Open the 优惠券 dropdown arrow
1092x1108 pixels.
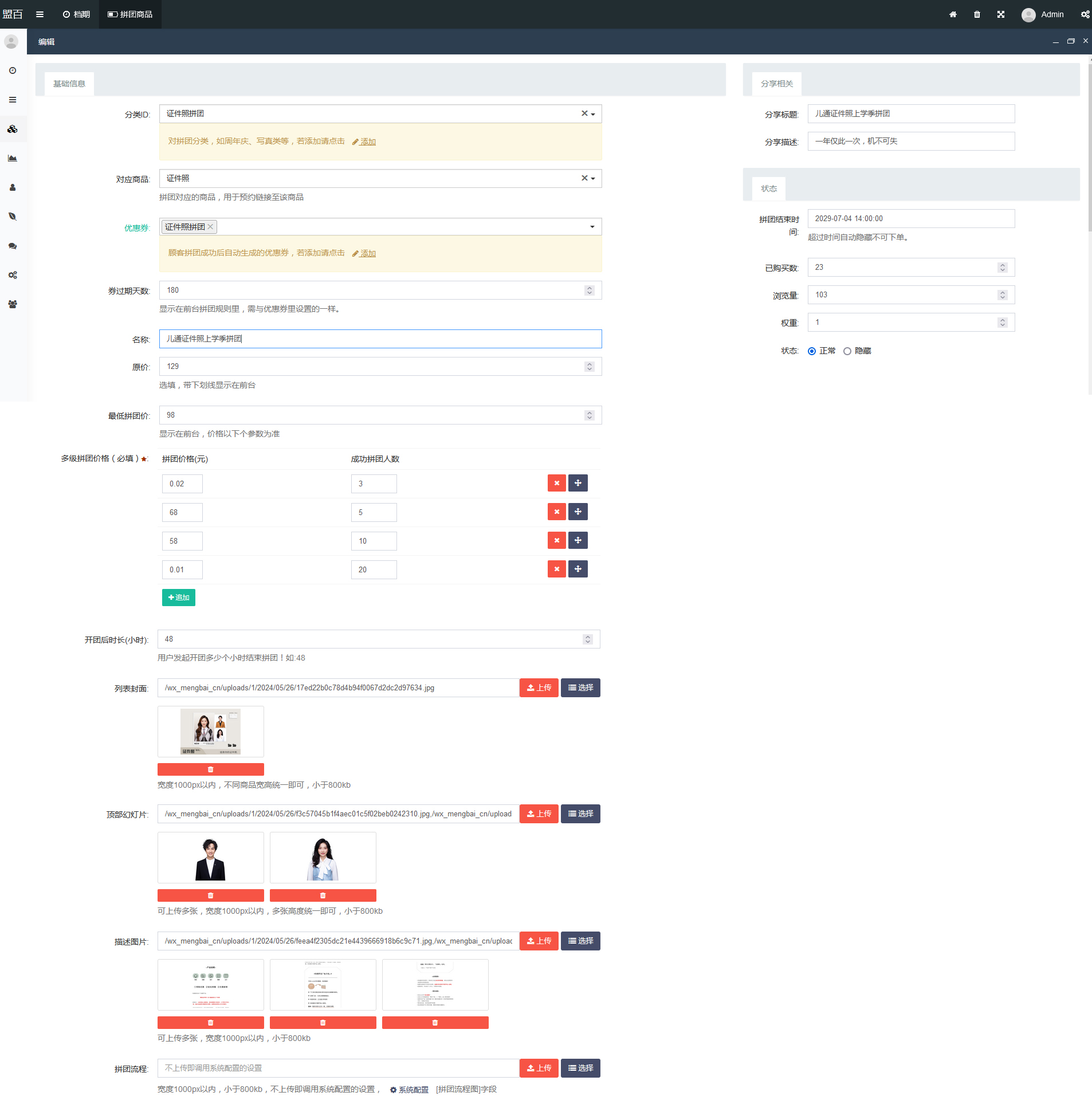pos(592,227)
